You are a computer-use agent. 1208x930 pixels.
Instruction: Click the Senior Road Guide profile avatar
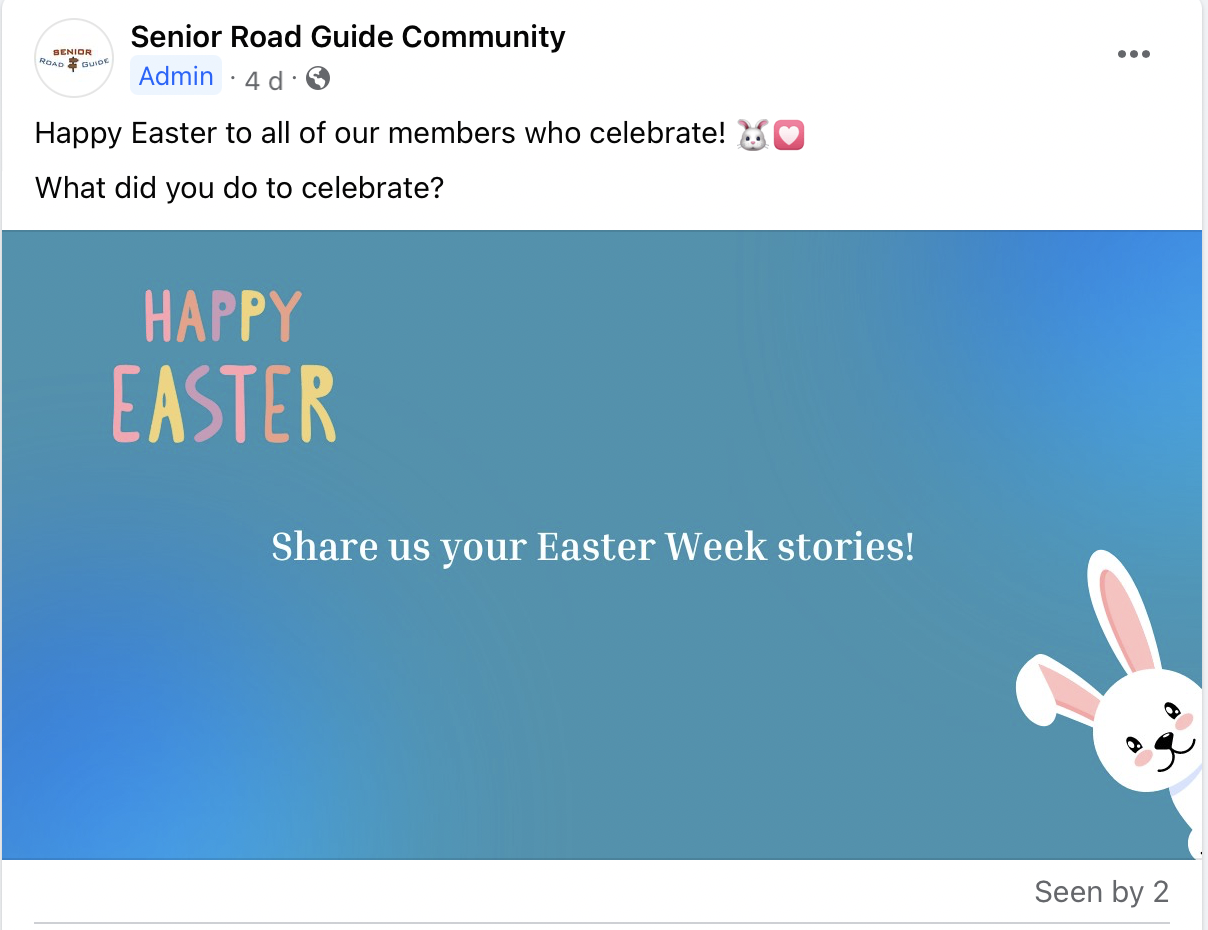tap(73, 58)
